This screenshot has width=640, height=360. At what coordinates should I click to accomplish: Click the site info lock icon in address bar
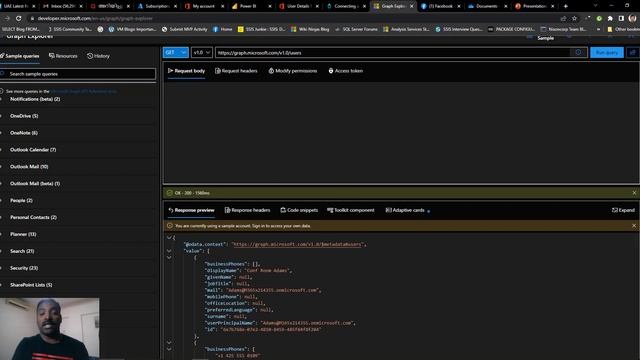(x=32, y=18)
